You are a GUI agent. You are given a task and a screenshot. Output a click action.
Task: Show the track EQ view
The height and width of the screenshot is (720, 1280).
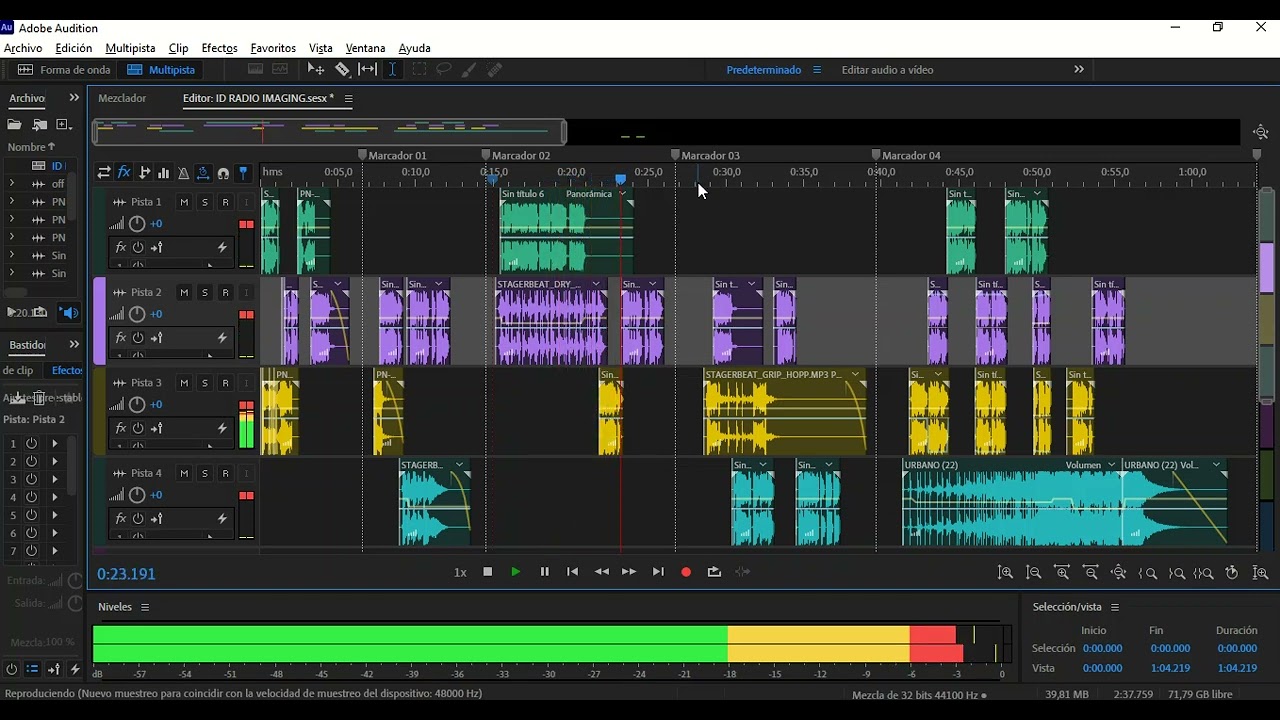[x=163, y=172]
